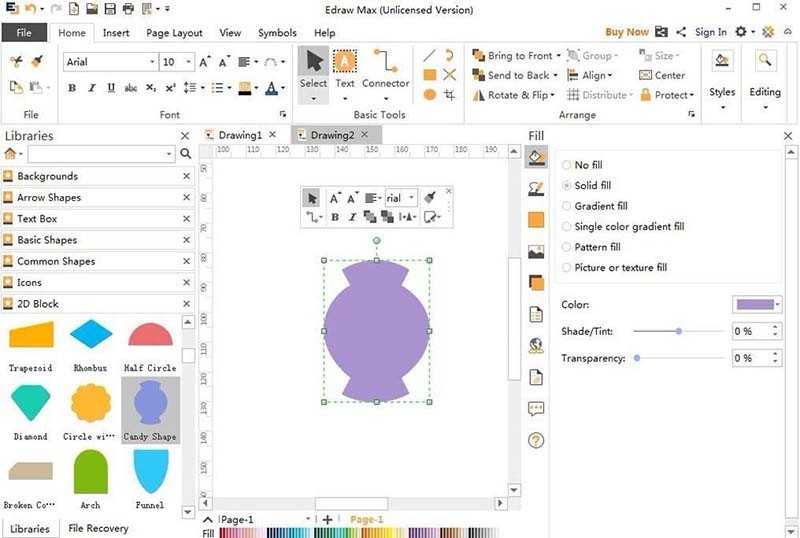Open the Symbols ribbon tab

[x=277, y=33]
